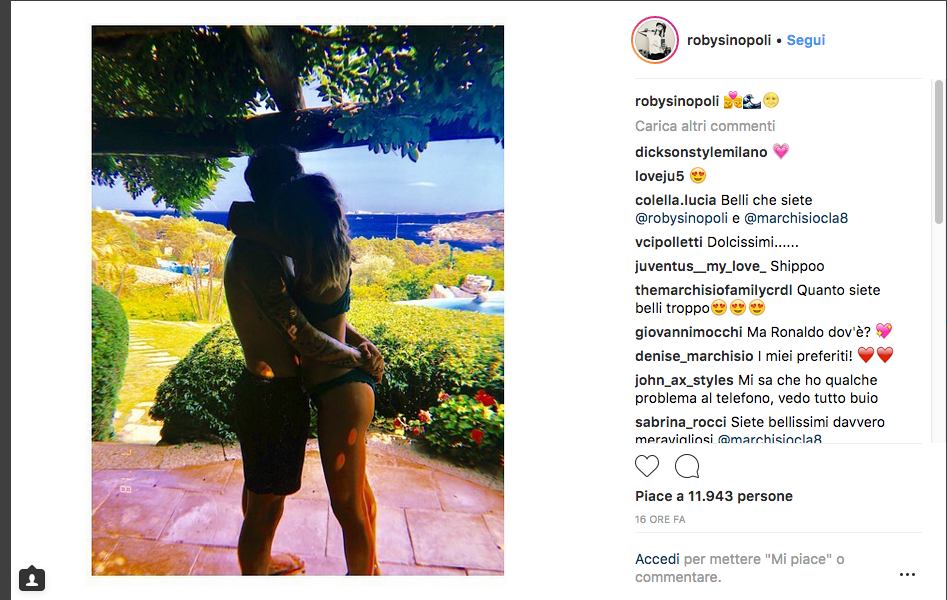Image resolution: width=947 pixels, height=600 pixels.
Task: Open robysinopoli profile picture avatar
Action: tap(655, 40)
